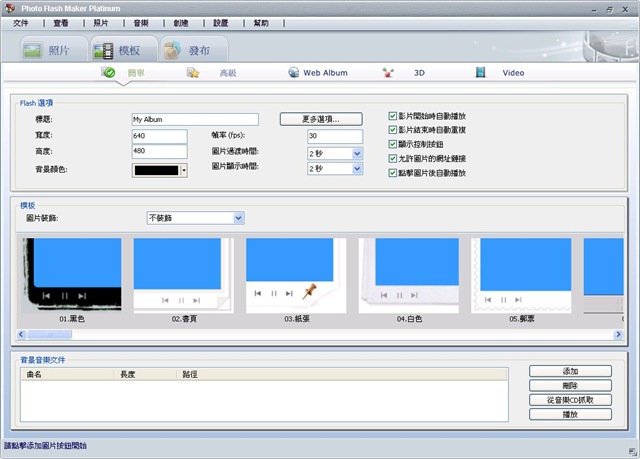The image size is (640, 459).
Task: Click previous icon in 01.黑色 template preview
Action: coord(46,296)
